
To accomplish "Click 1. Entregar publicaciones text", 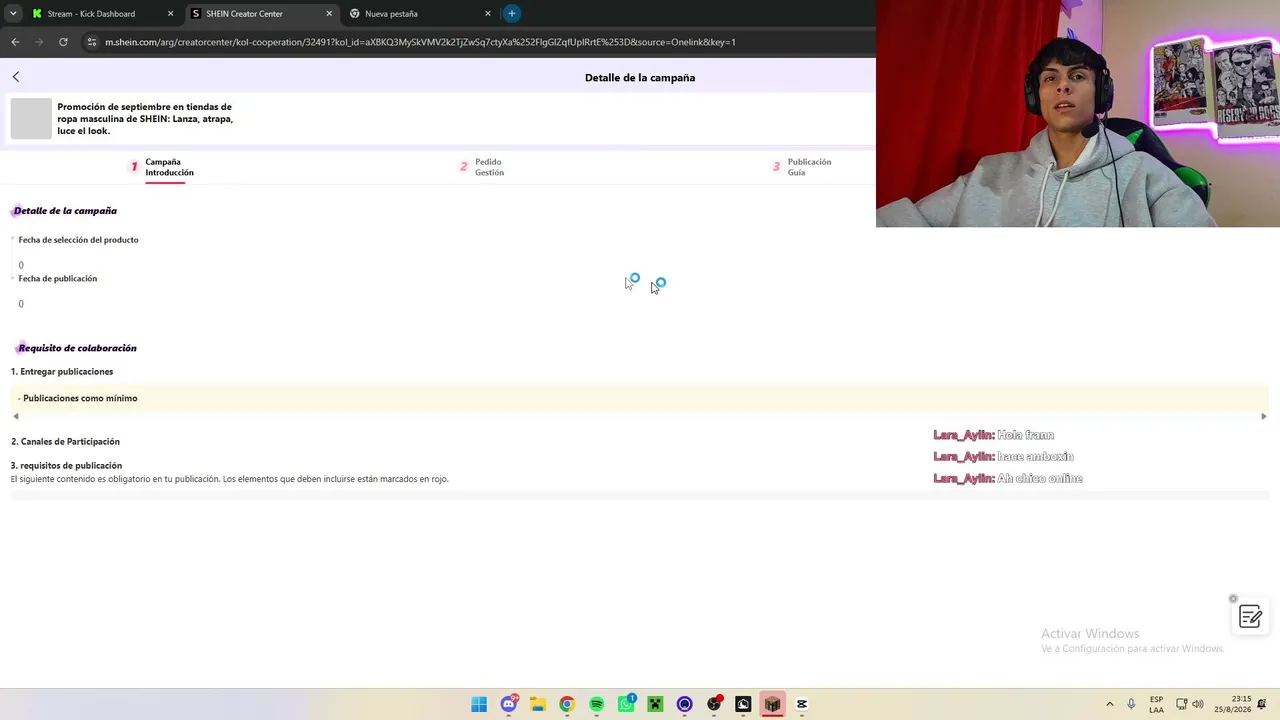I will click(62, 372).
